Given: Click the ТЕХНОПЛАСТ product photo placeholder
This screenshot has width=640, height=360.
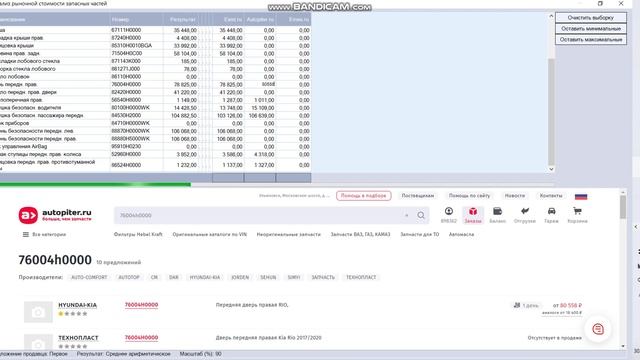Looking at the screenshot, I should 38,341.
